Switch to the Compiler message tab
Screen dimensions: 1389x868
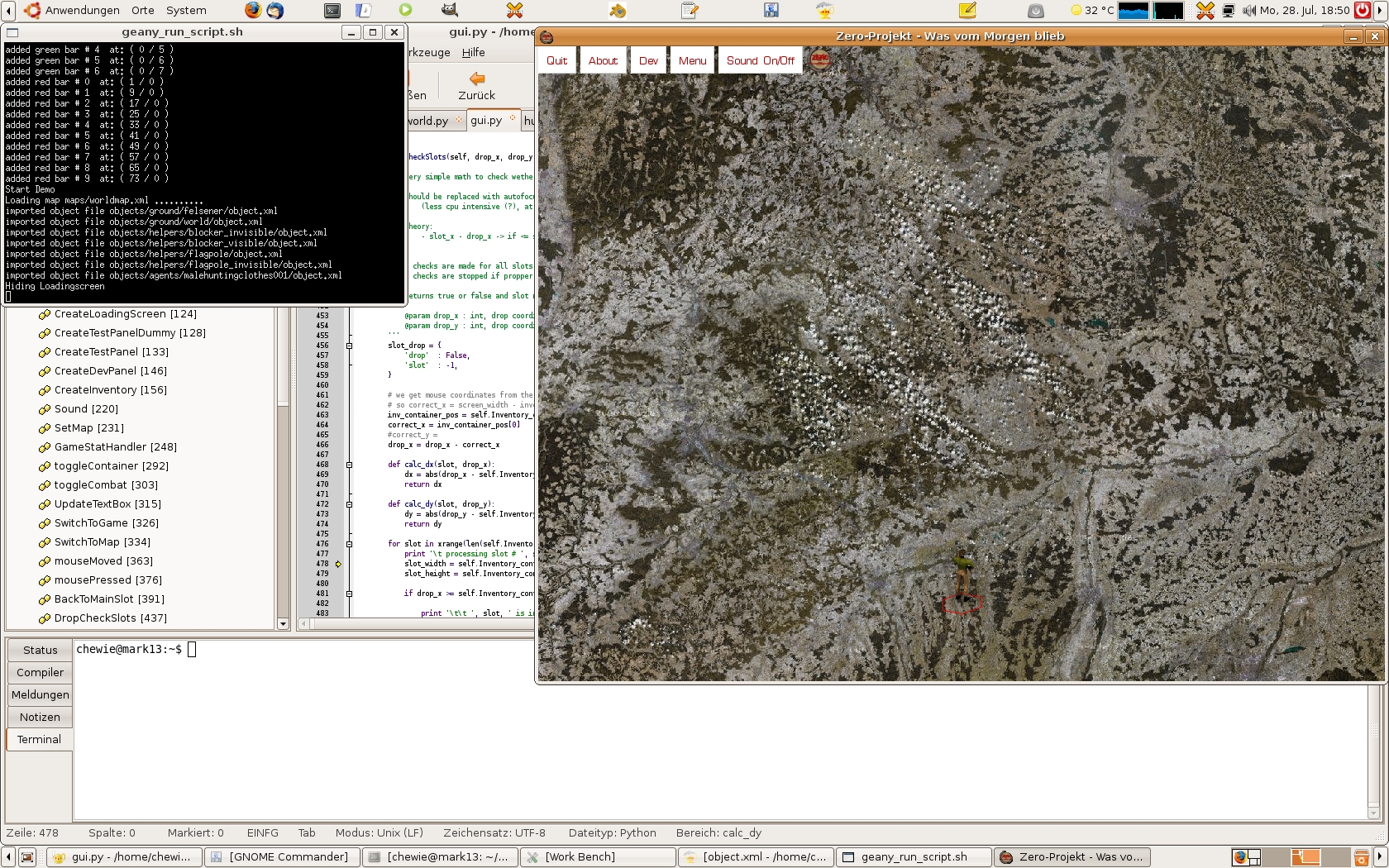click(40, 672)
